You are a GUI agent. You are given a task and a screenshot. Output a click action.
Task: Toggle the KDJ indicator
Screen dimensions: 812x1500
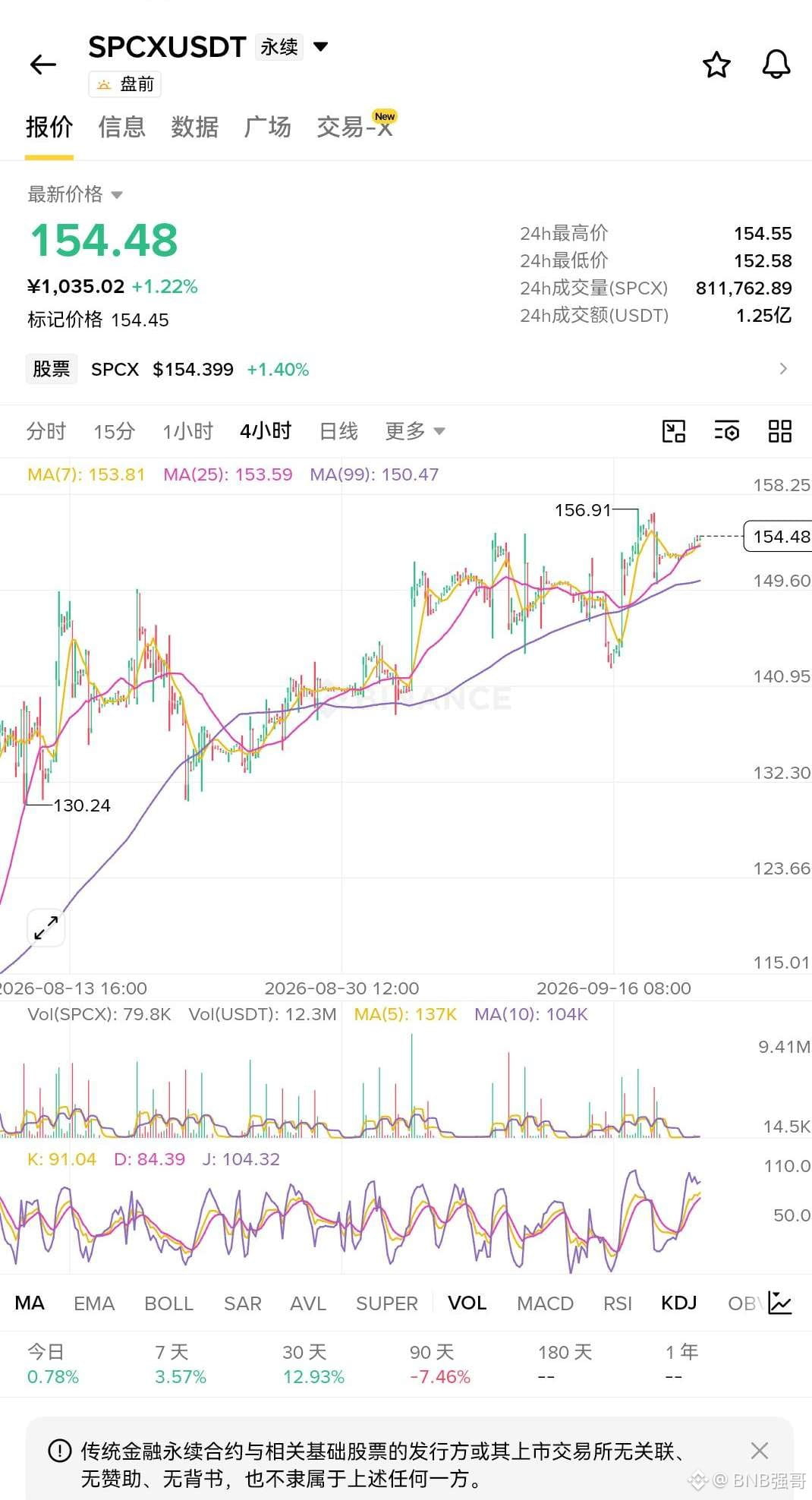click(x=678, y=1303)
